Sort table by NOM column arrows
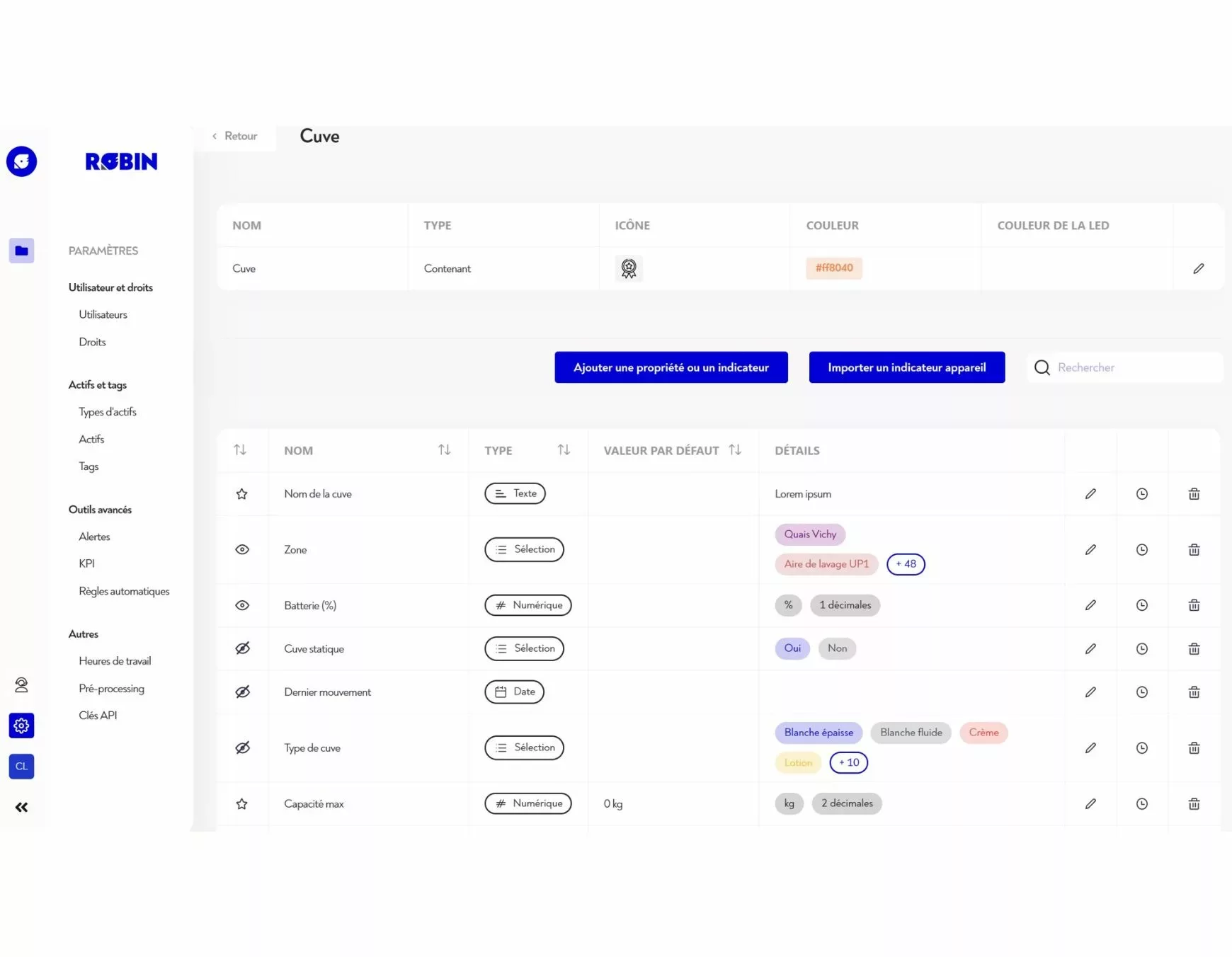This screenshot has height=957, width=1232. pos(444,450)
